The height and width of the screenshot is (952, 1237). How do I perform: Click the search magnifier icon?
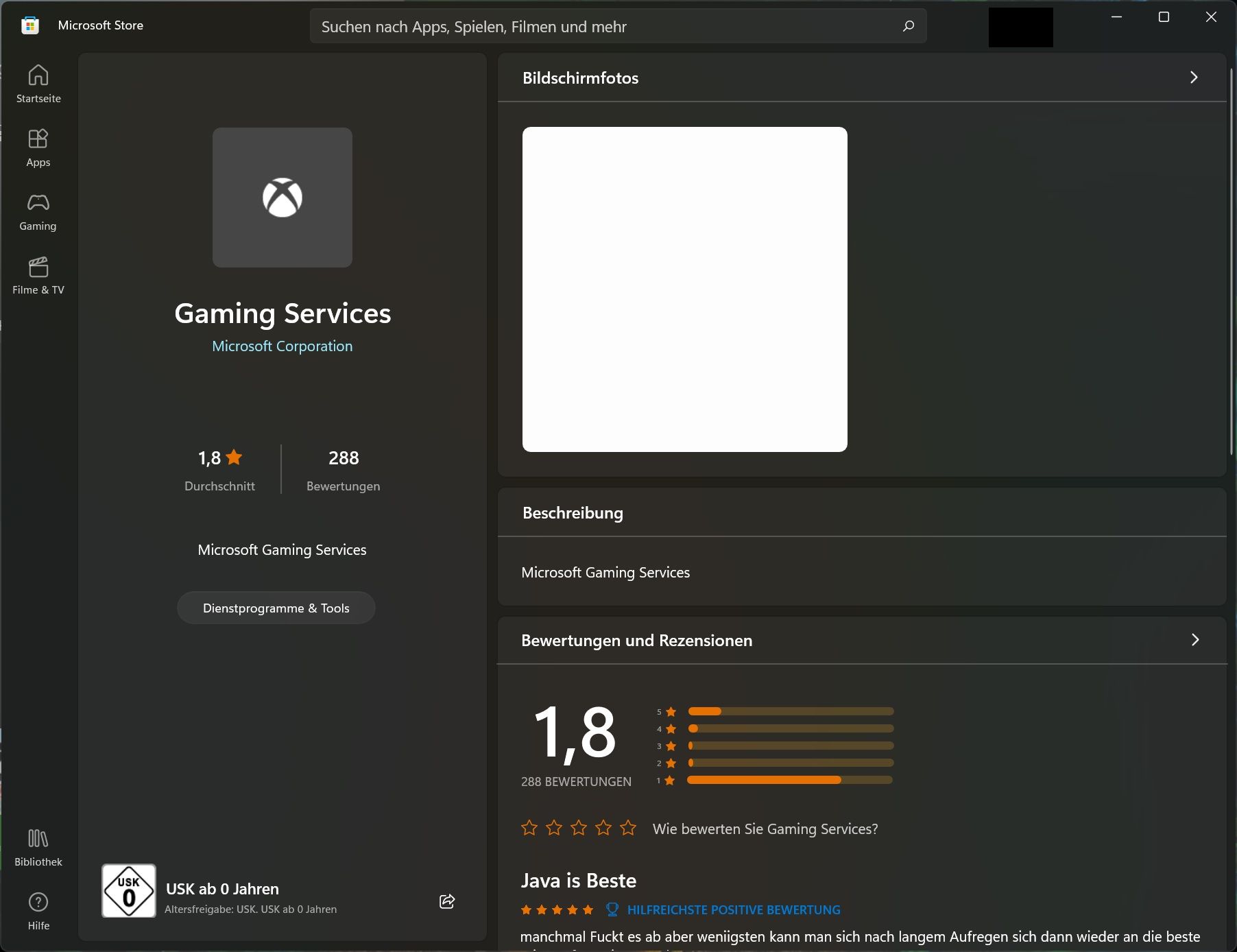[909, 26]
